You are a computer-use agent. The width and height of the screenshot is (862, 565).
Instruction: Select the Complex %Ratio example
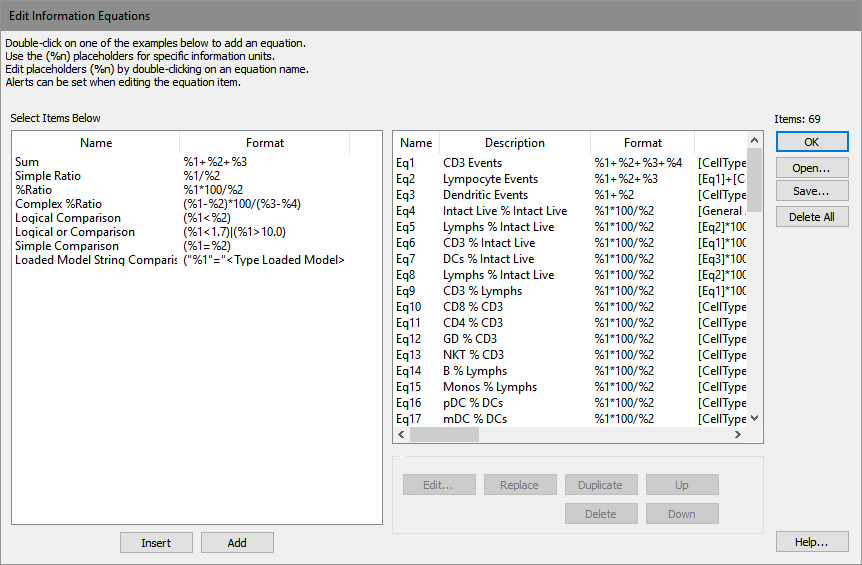pos(58,204)
